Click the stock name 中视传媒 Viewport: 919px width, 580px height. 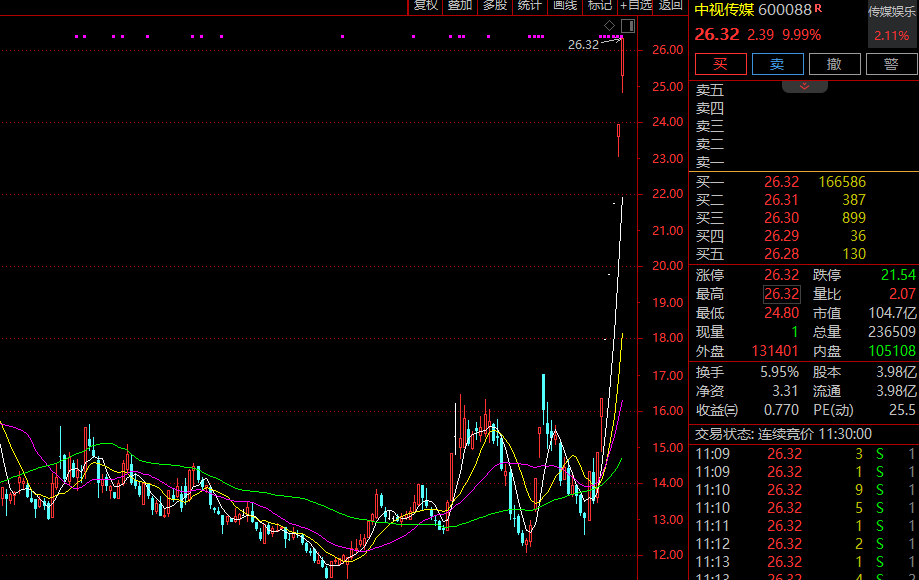tap(724, 10)
